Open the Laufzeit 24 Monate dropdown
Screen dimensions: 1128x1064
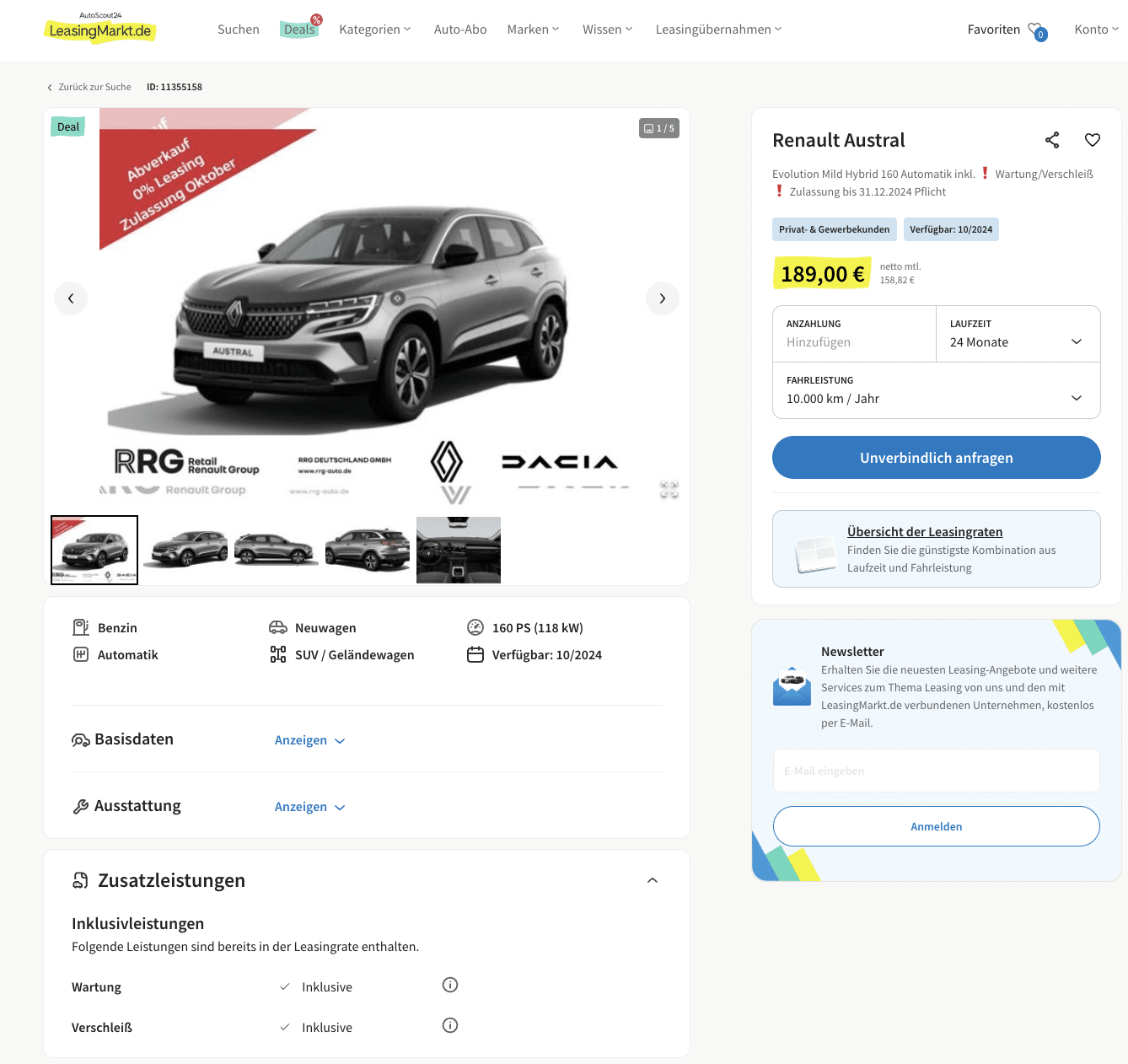click(1018, 334)
